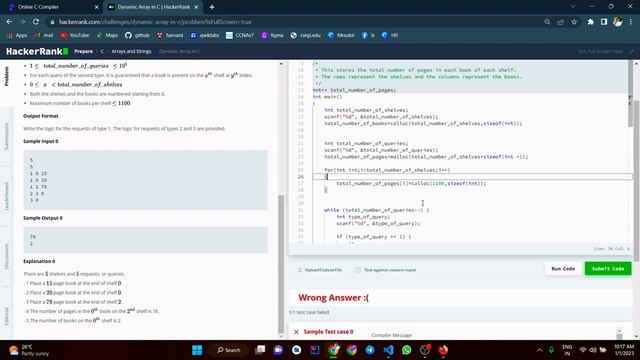Click the HackerRank logo
The image size is (640, 360).
37,51
